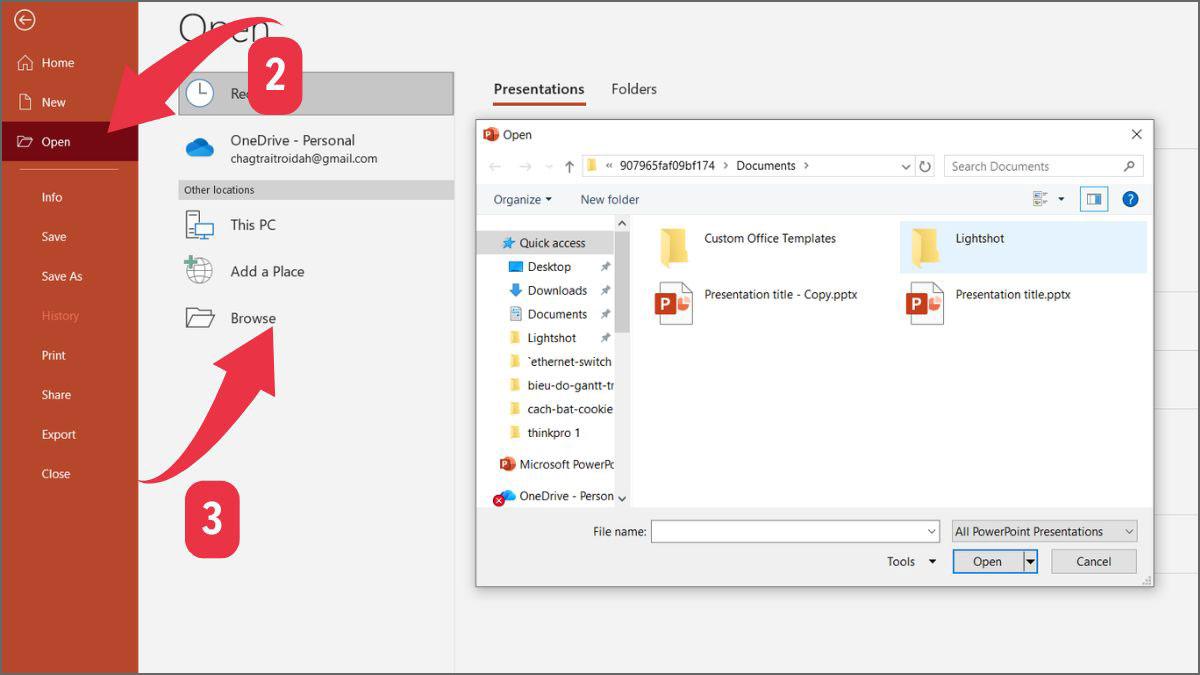Viewport: 1200px width, 675px height.
Task: Select This PC under Other locations
Action: pyautogui.click(x=254, y=224)
